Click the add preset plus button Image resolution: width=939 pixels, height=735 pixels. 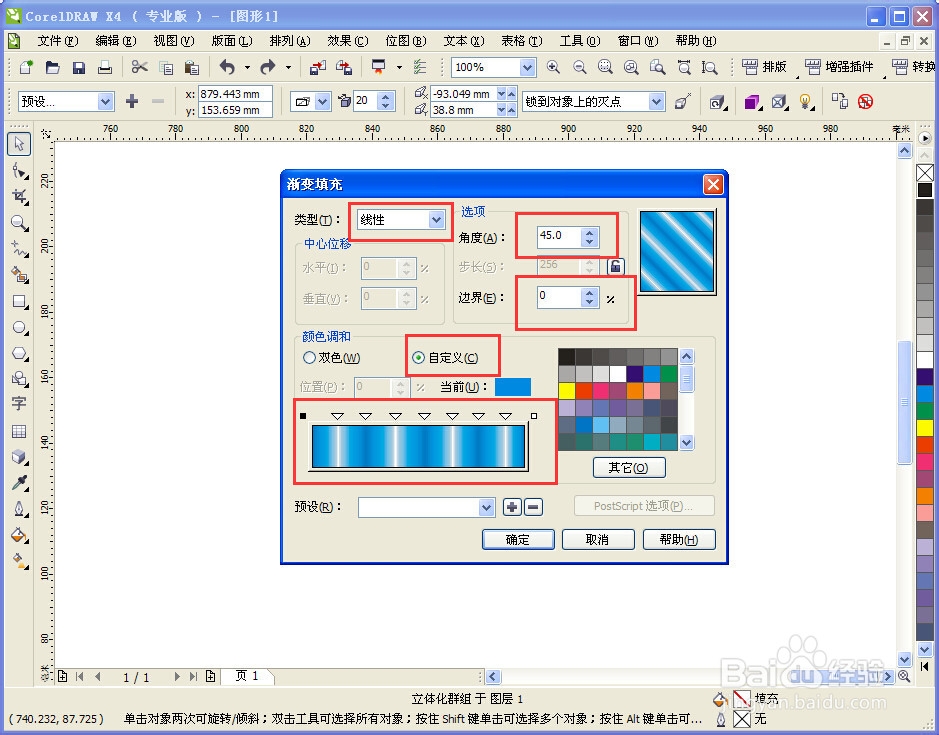coord(512,507)
